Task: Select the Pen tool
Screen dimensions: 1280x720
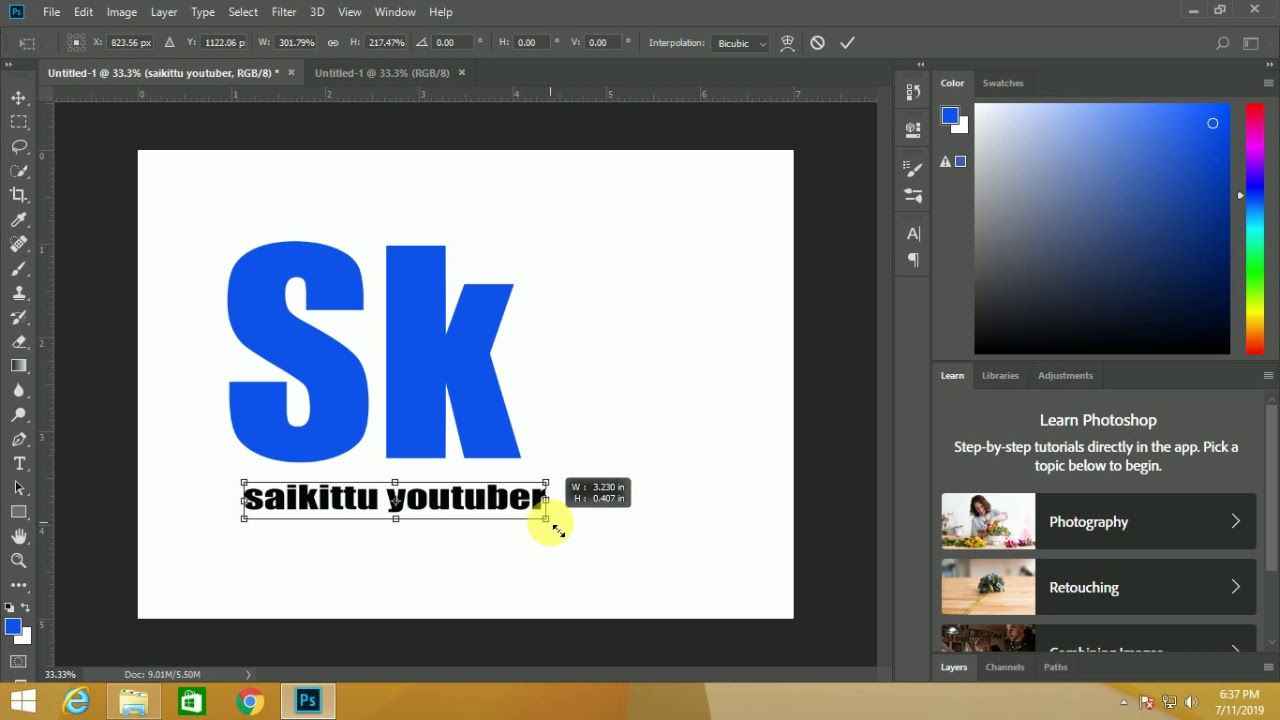Action: point(19,439)
